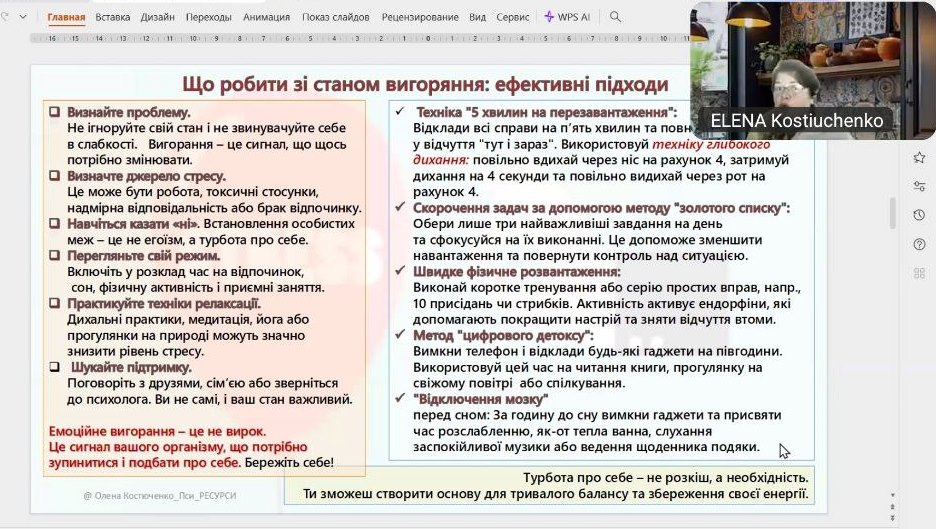Switch to the Главная tab

[66, 17]
